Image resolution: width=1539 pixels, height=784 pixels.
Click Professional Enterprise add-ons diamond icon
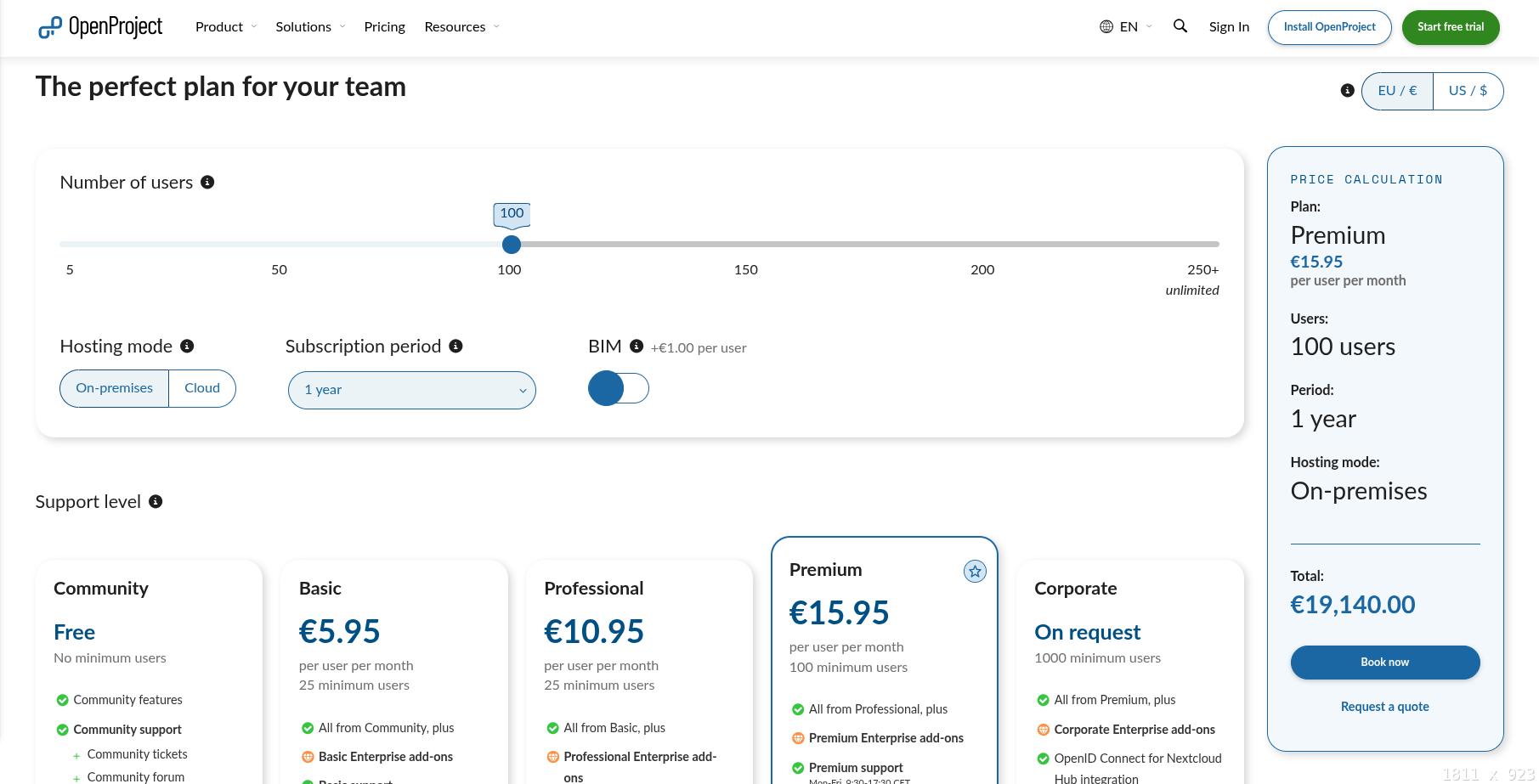tap(553, 757)
